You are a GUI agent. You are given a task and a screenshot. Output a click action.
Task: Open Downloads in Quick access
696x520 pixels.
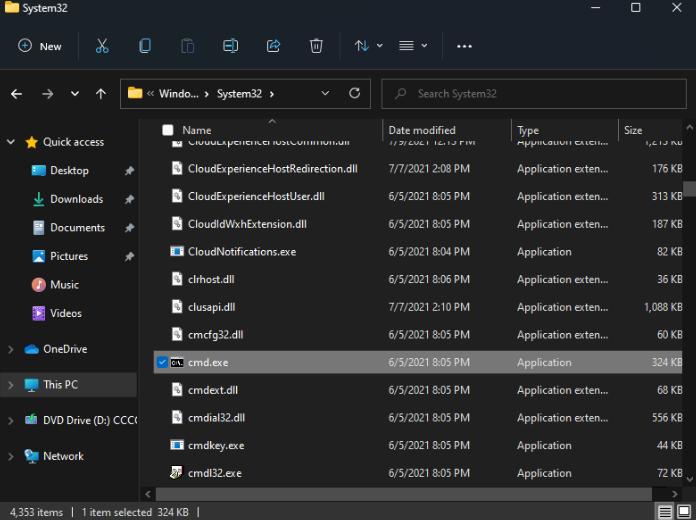76,199
